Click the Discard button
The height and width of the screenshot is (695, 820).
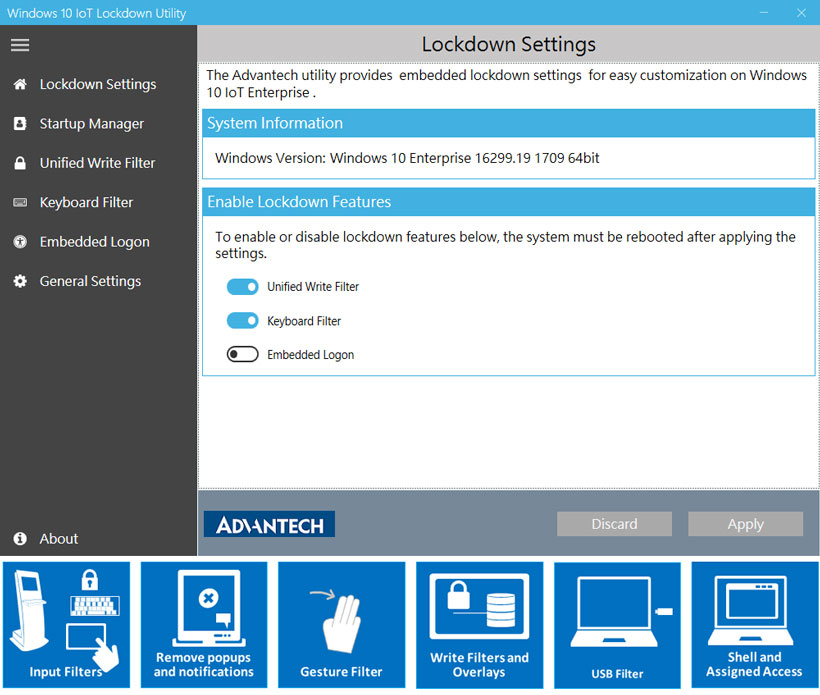click(614, 524)
